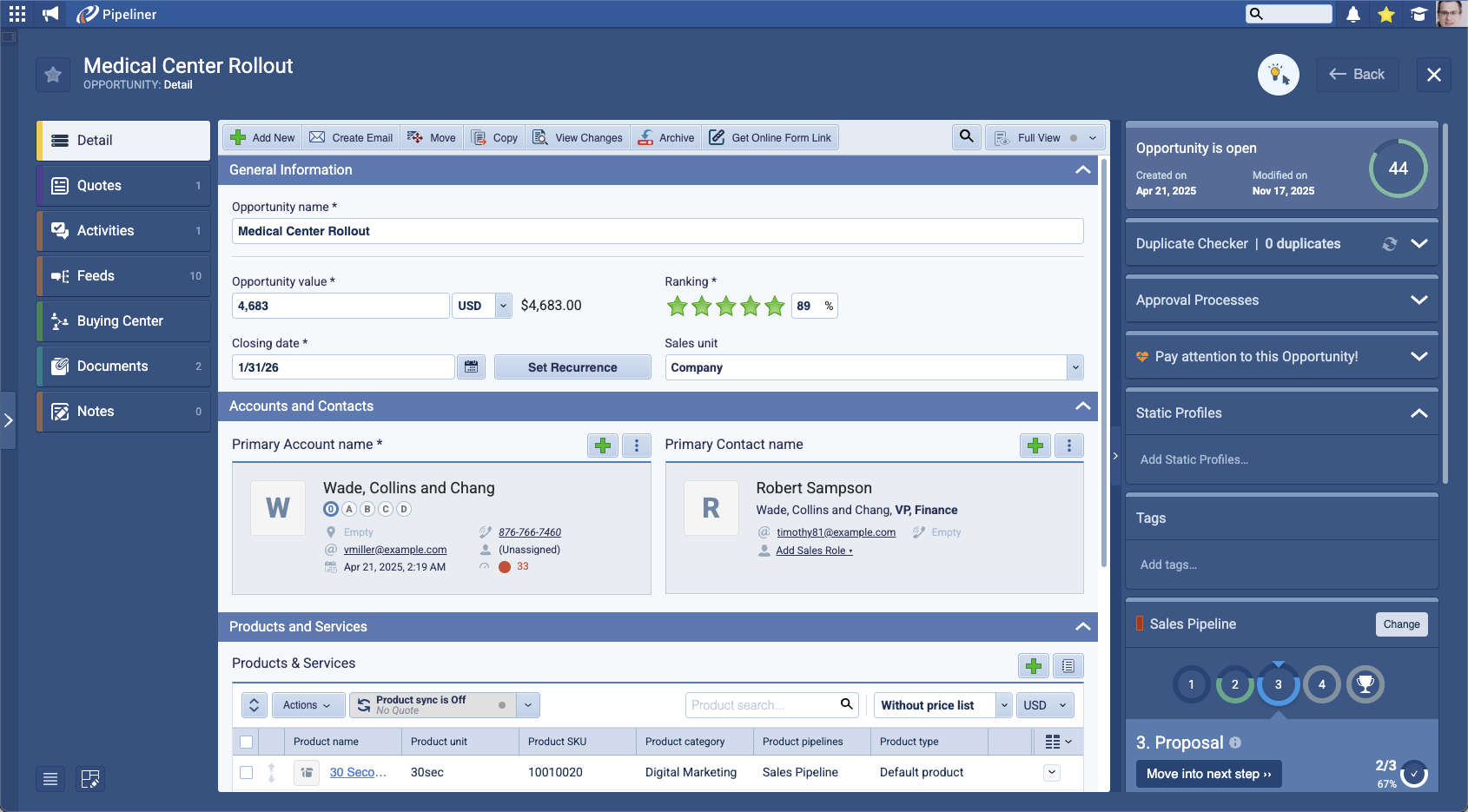
Task: Open the app grid launcher icon
Action: (x=17, y=14)
